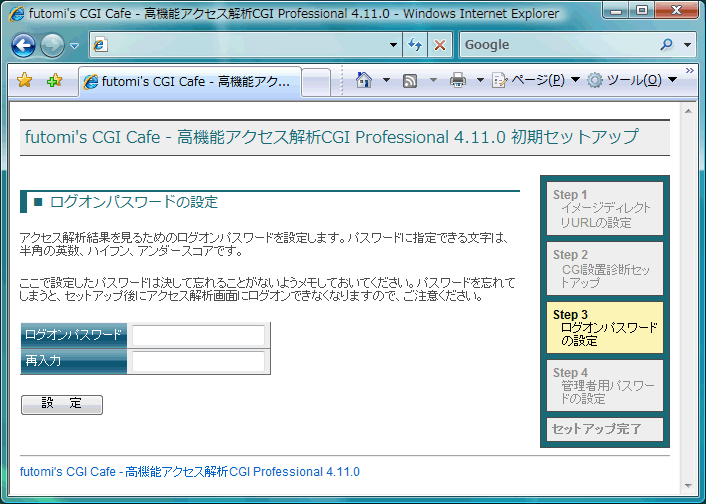Click the Forward navigation arrow
The image size is (706, 504).
tap(52, 45)
